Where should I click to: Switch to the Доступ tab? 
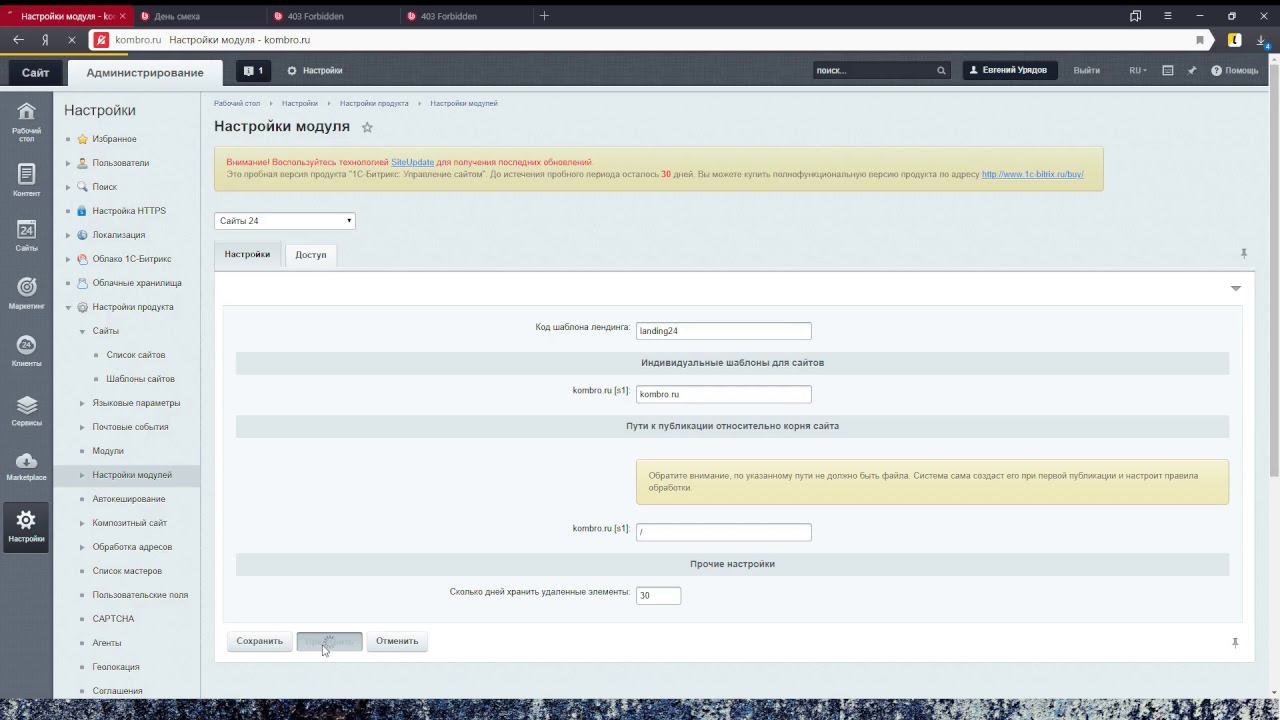[311, 255]
